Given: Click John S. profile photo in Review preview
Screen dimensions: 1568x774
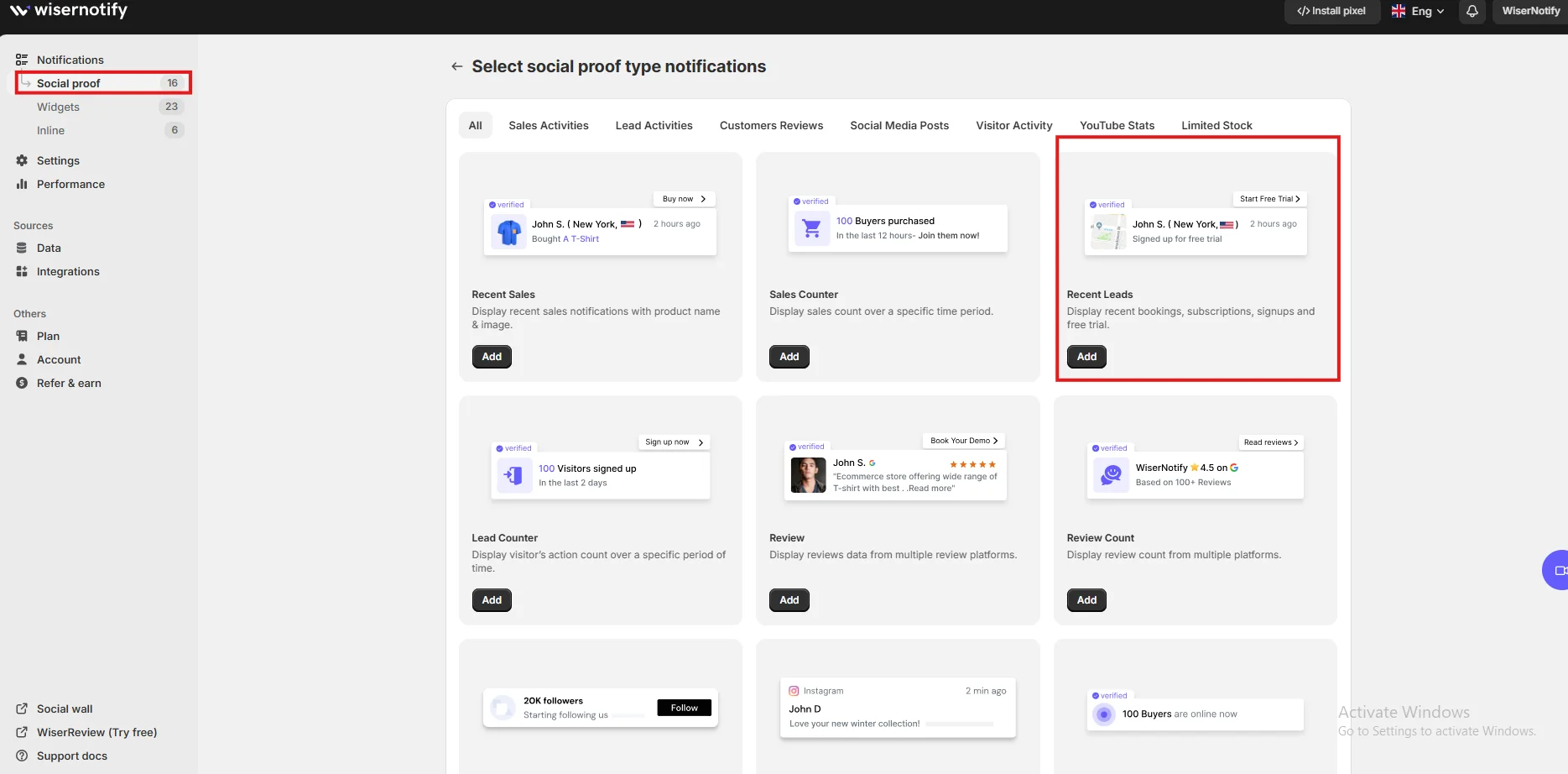Looking at the screenshot, I should [808, 475].
